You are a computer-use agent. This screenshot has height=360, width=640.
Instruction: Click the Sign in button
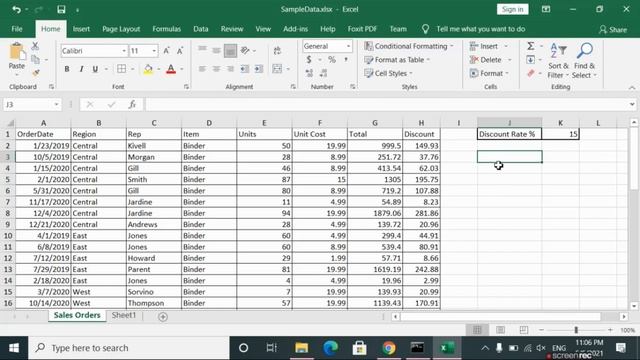512,9
